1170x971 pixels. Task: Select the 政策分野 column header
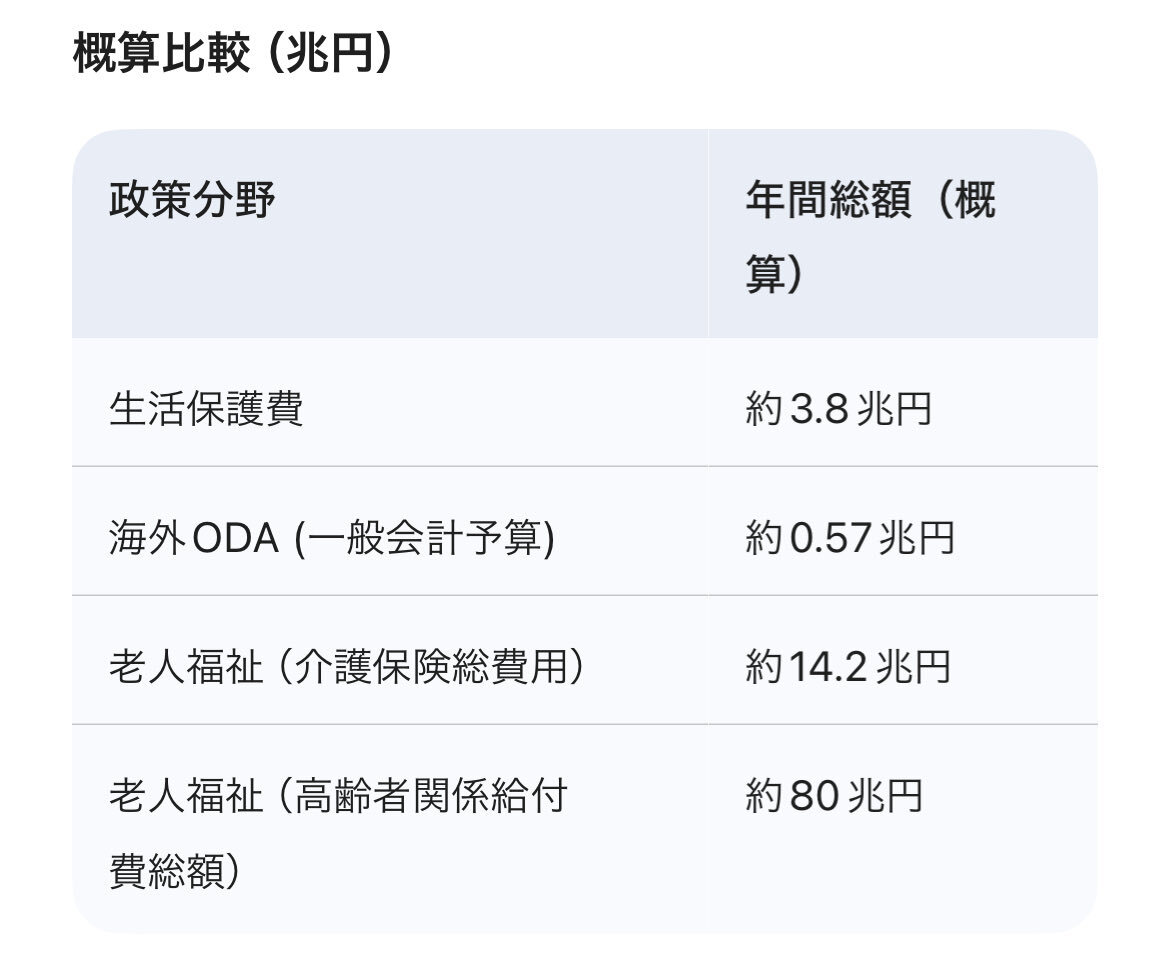pyautogui.click(x=192, y=201)
